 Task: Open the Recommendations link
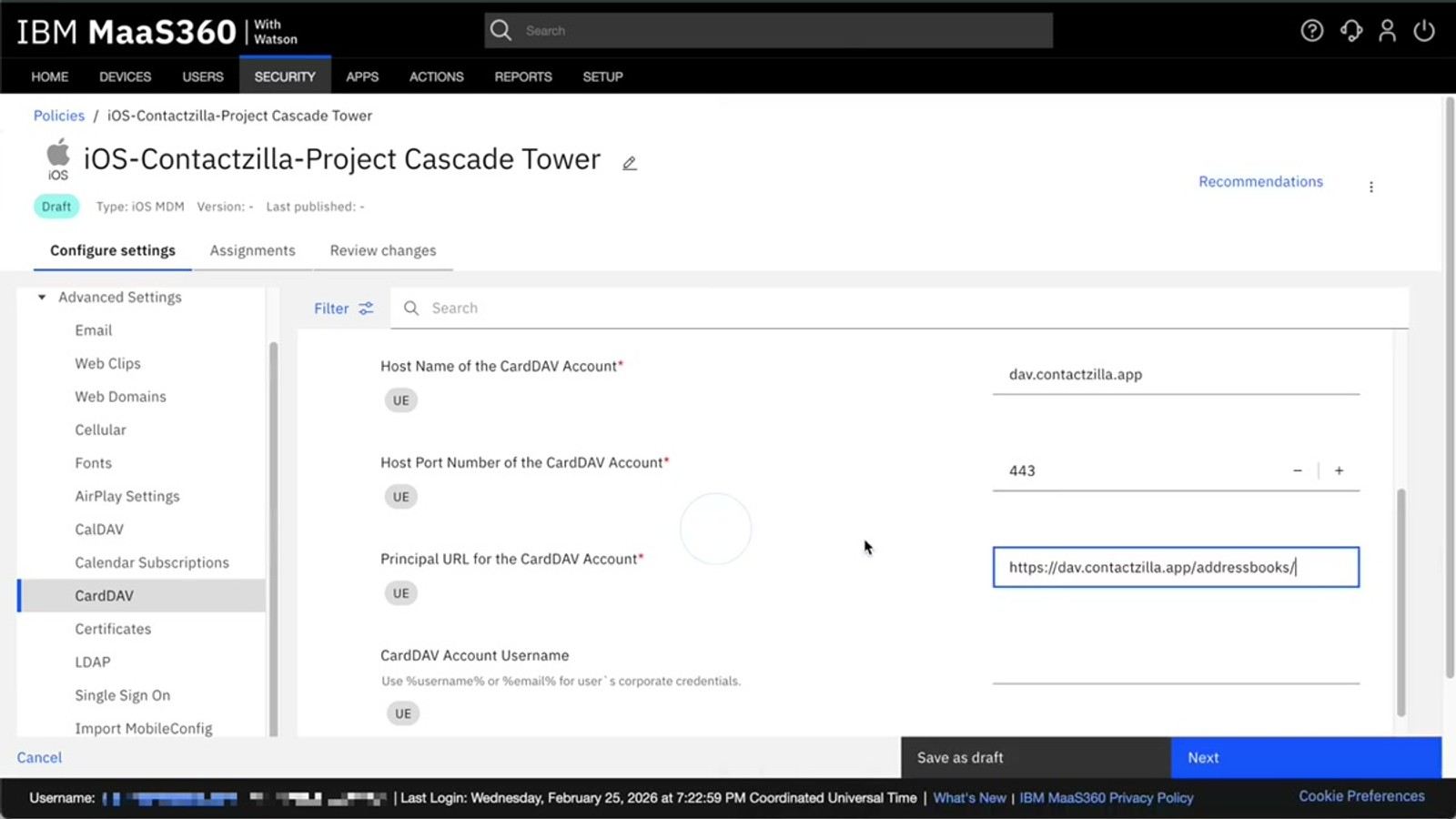tap(1260, 181)
